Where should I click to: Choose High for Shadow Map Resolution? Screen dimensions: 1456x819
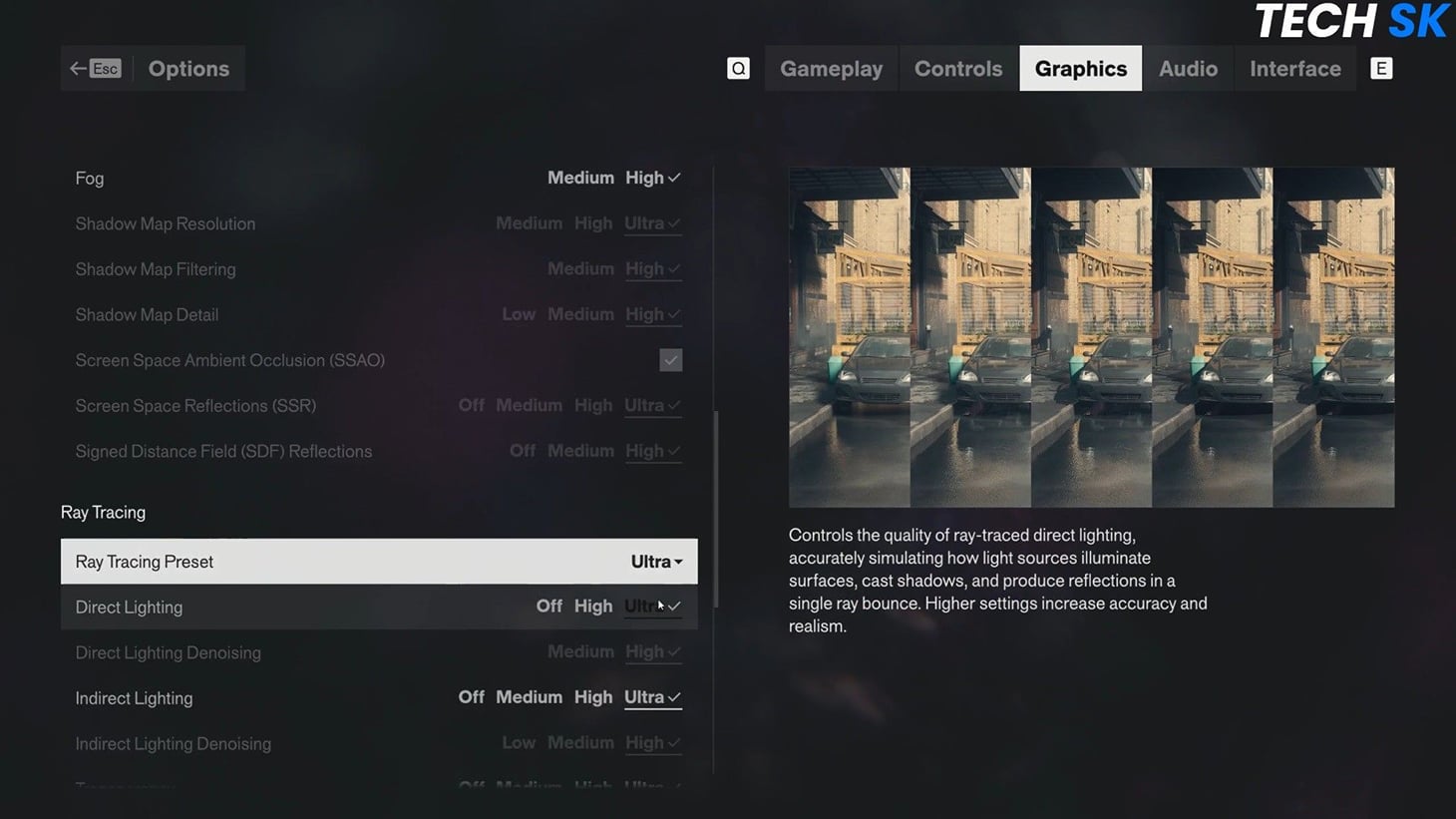pos(593,223)
